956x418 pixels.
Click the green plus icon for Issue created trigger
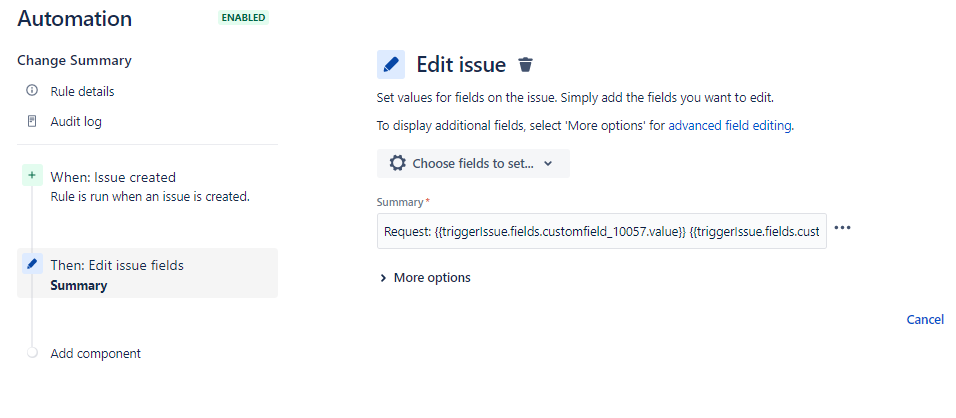[32, 175]
